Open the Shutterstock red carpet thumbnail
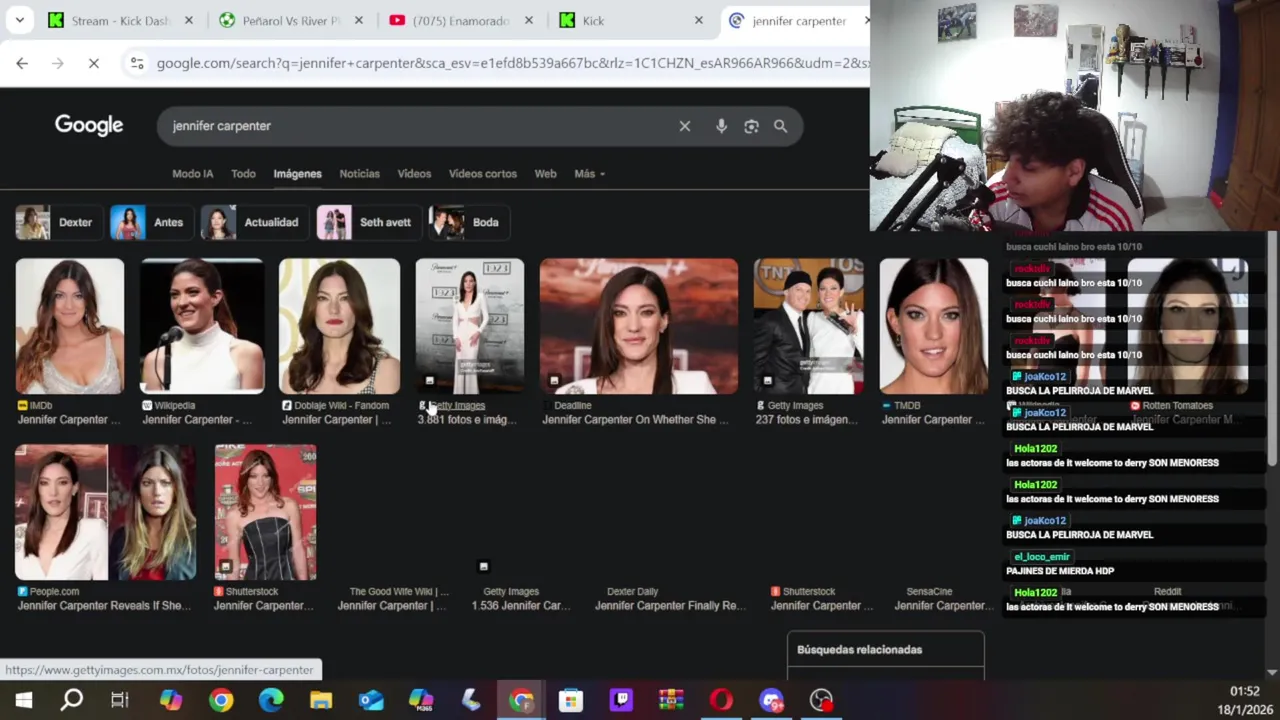1280x720 pixels. (265, 512)
